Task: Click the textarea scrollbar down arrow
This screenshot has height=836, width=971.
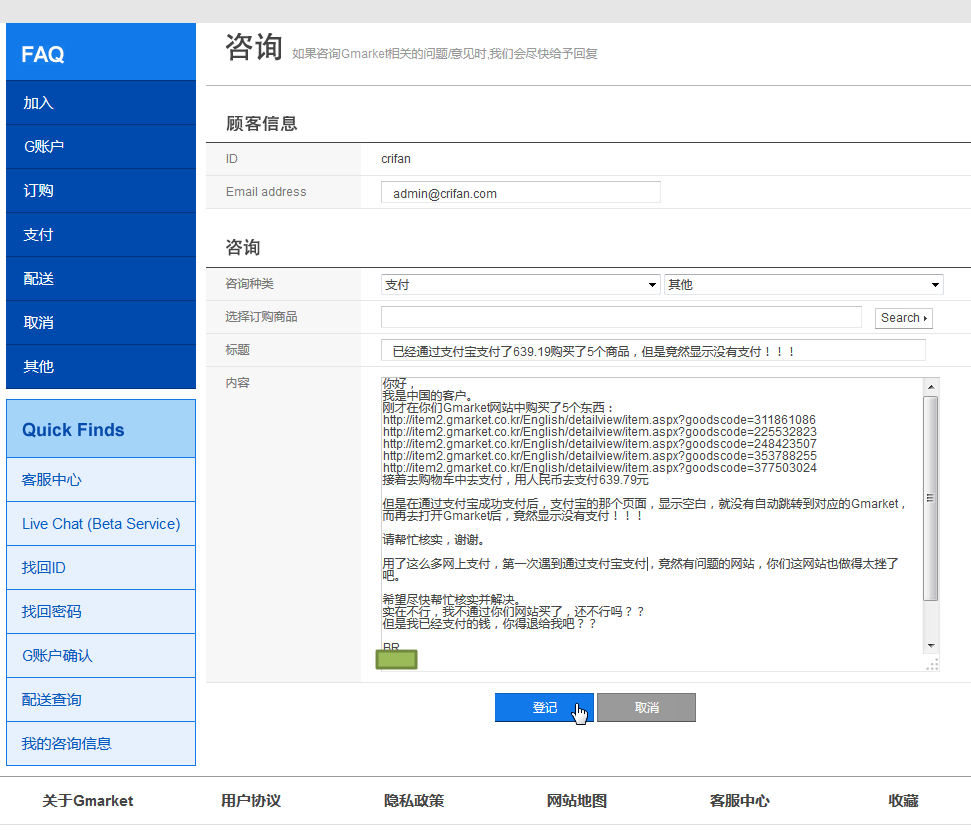Action: tap(931, 646)
